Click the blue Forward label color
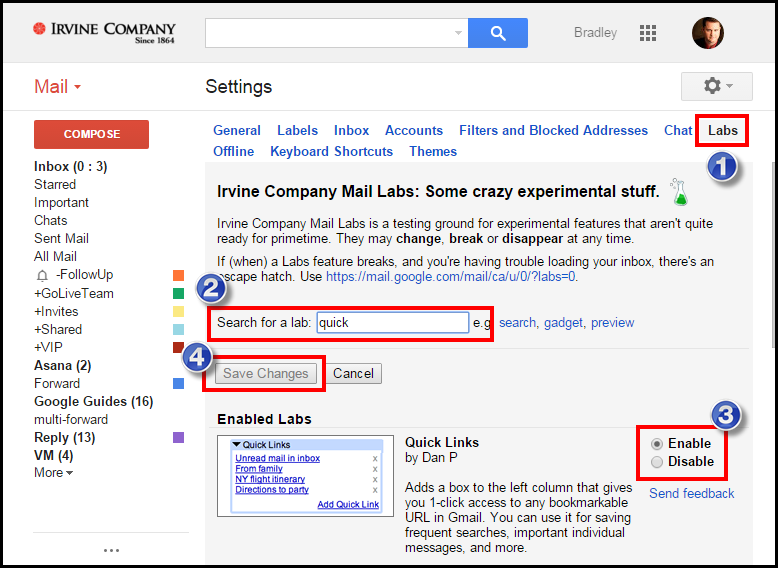Viewport: 778px width, 568px height. coord(179,383)
